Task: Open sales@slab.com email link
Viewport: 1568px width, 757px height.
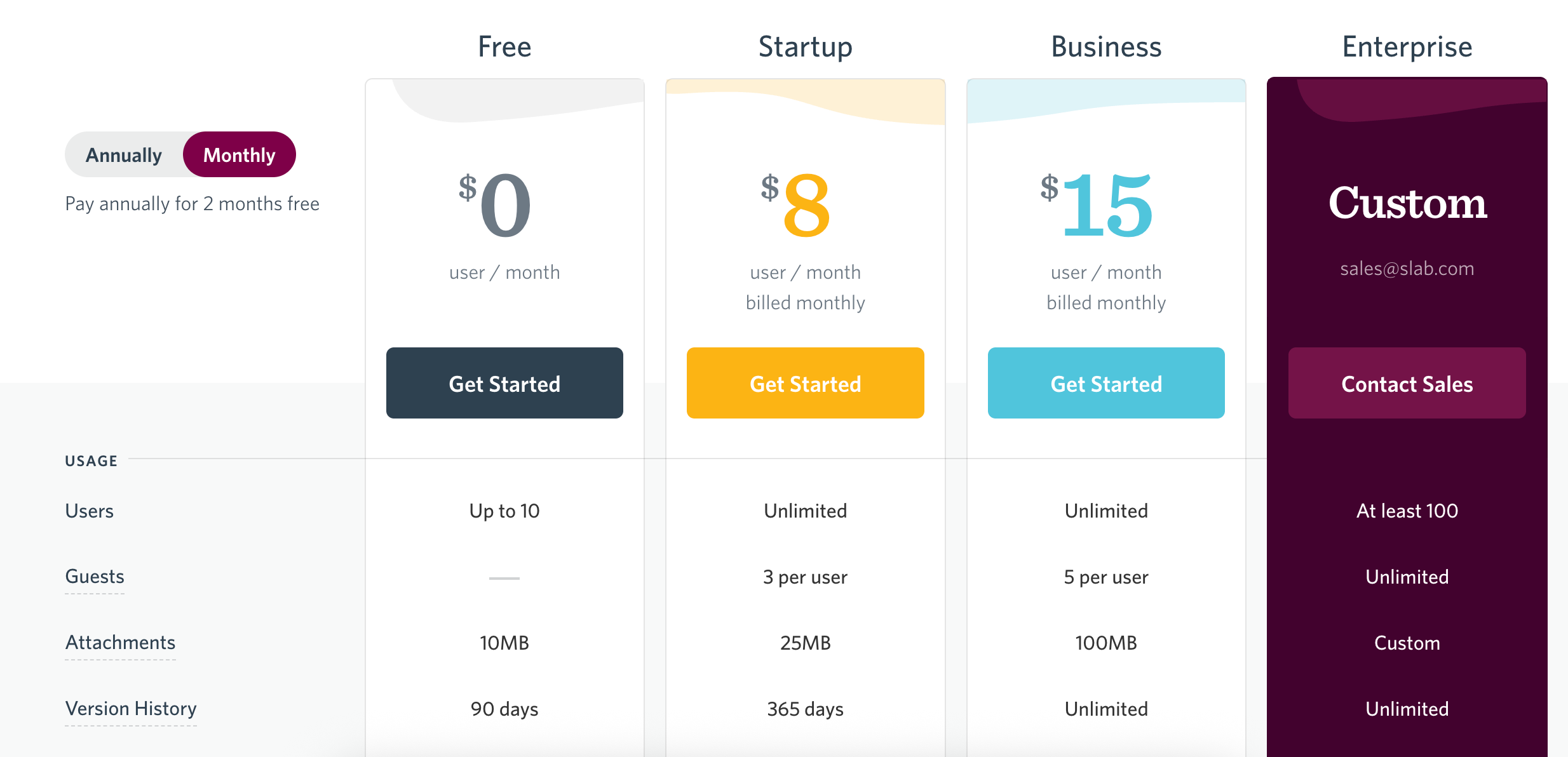Action: (x=1407, y=269)
